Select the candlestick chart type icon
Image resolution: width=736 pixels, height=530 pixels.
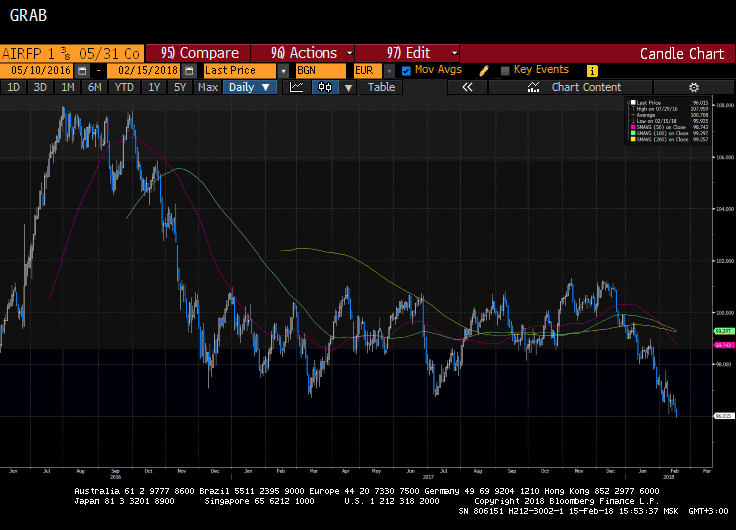point(325,87)
